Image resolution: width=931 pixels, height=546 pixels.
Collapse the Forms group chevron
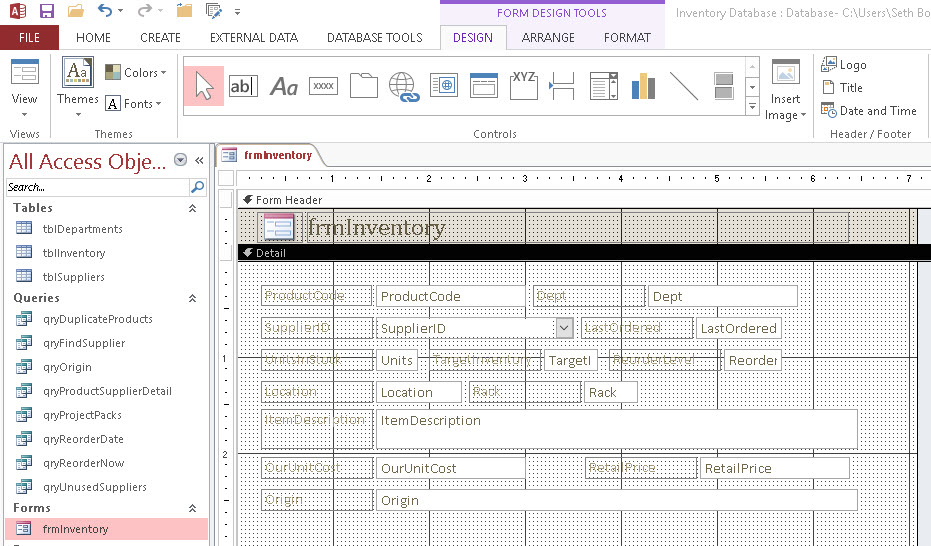tap(192, 509)
